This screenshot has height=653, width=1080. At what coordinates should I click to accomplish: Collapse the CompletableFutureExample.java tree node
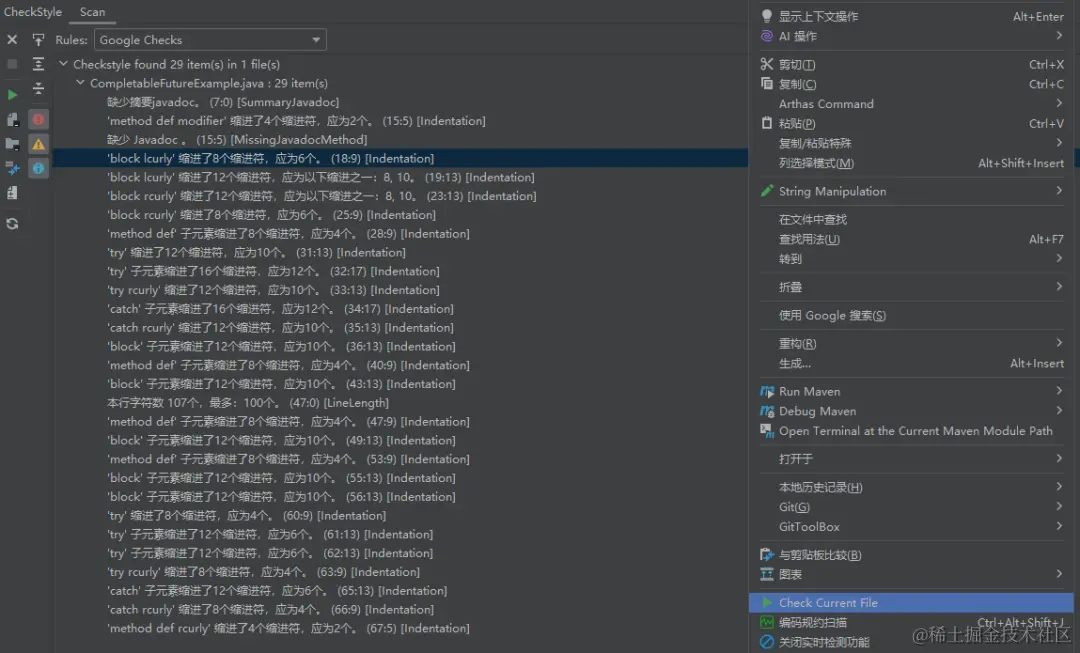coord(80,83)
